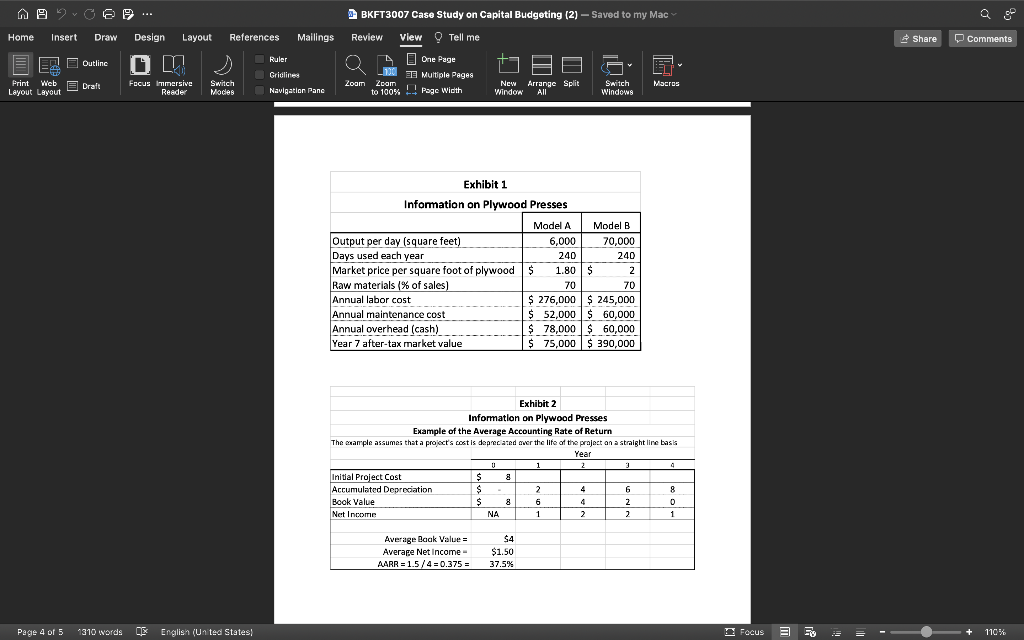Click the 1310 words count
The width and height of the screenshot is (1024, 640).
point(100,632)
